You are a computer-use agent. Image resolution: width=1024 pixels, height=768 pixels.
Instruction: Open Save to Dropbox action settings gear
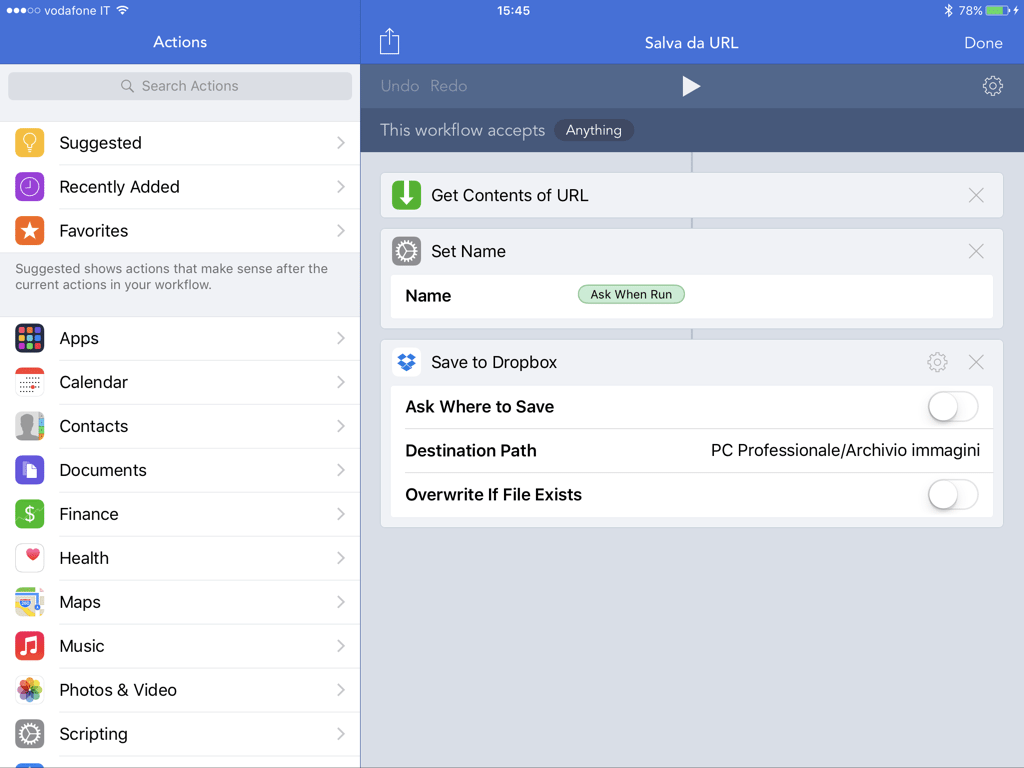(x=937, y=362)
